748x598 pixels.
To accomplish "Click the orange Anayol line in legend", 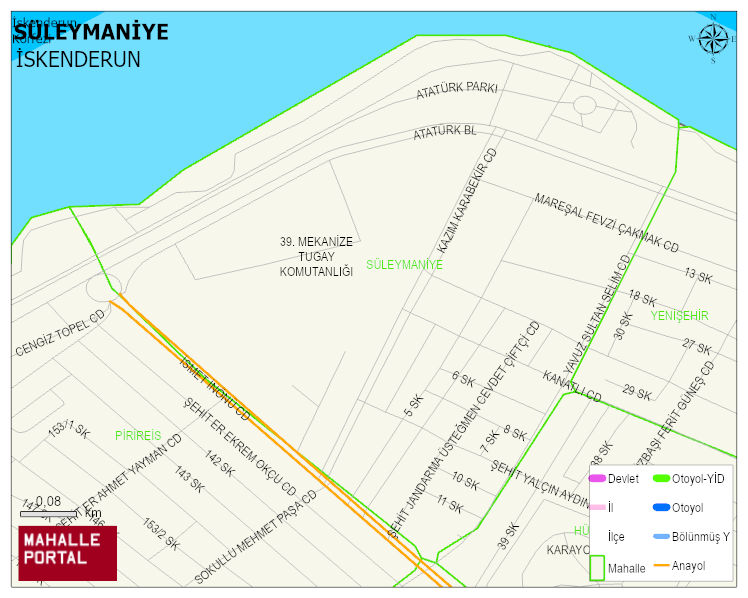I will tap(661, 566).
